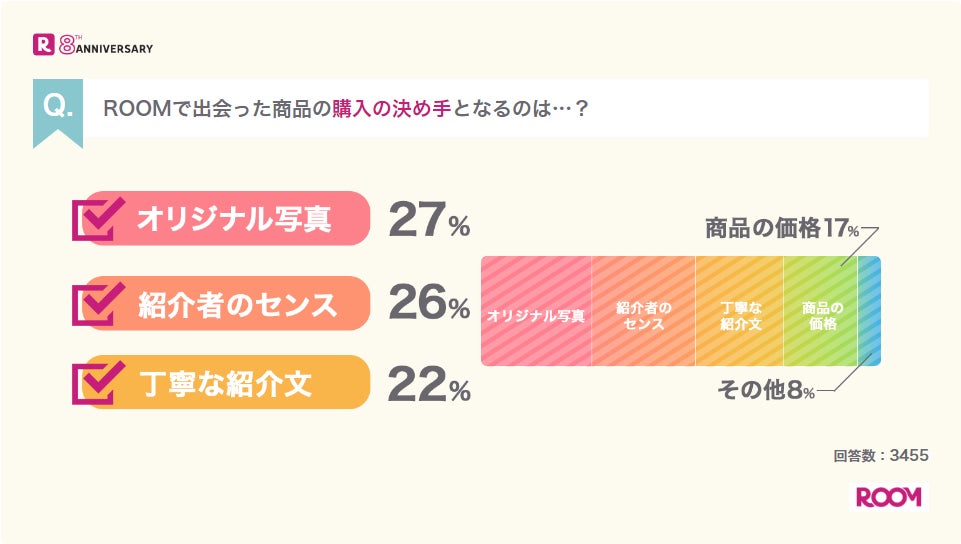Click the 27% percentage value

point(428,220)
